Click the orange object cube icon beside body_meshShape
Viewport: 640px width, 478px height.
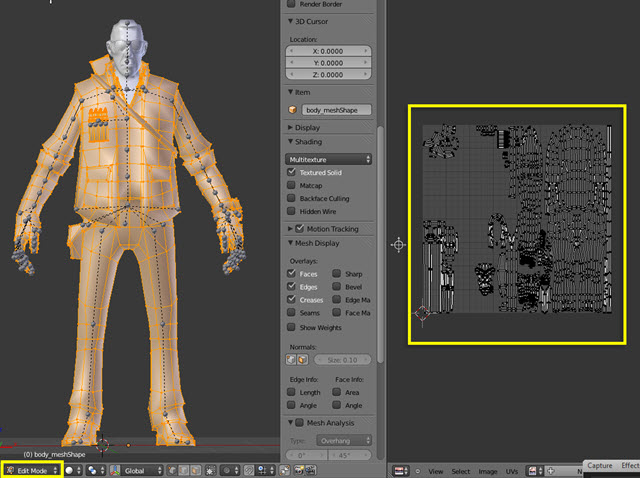(x=293, y=110)
